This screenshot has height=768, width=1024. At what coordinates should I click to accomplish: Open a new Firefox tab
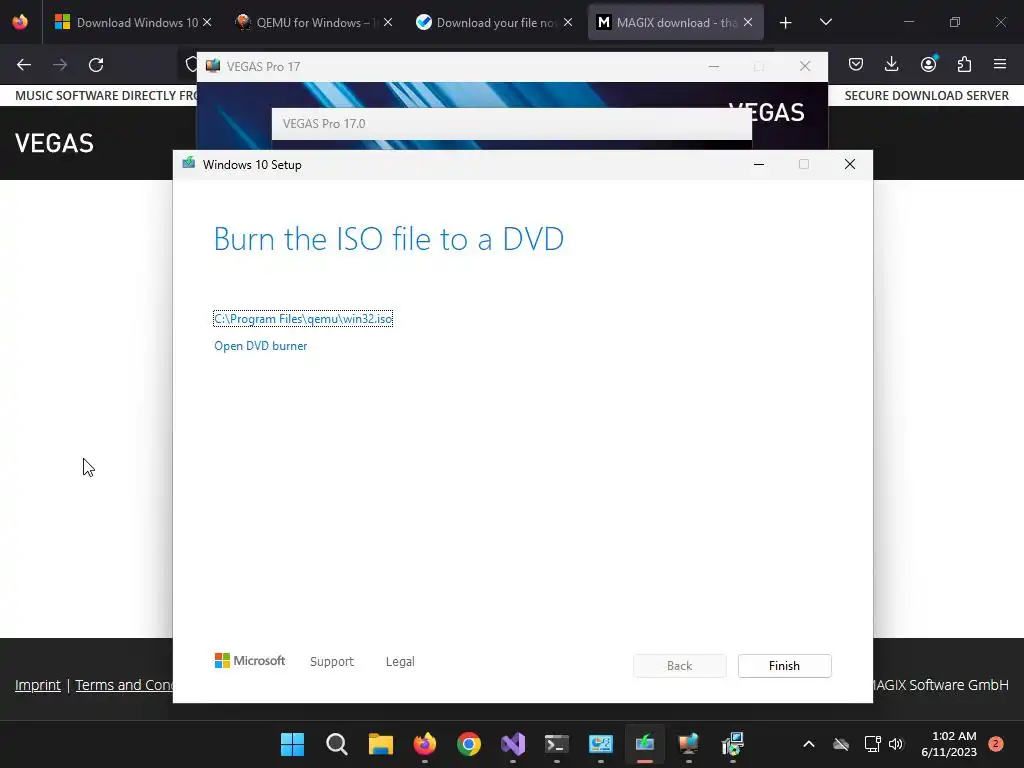786,23
